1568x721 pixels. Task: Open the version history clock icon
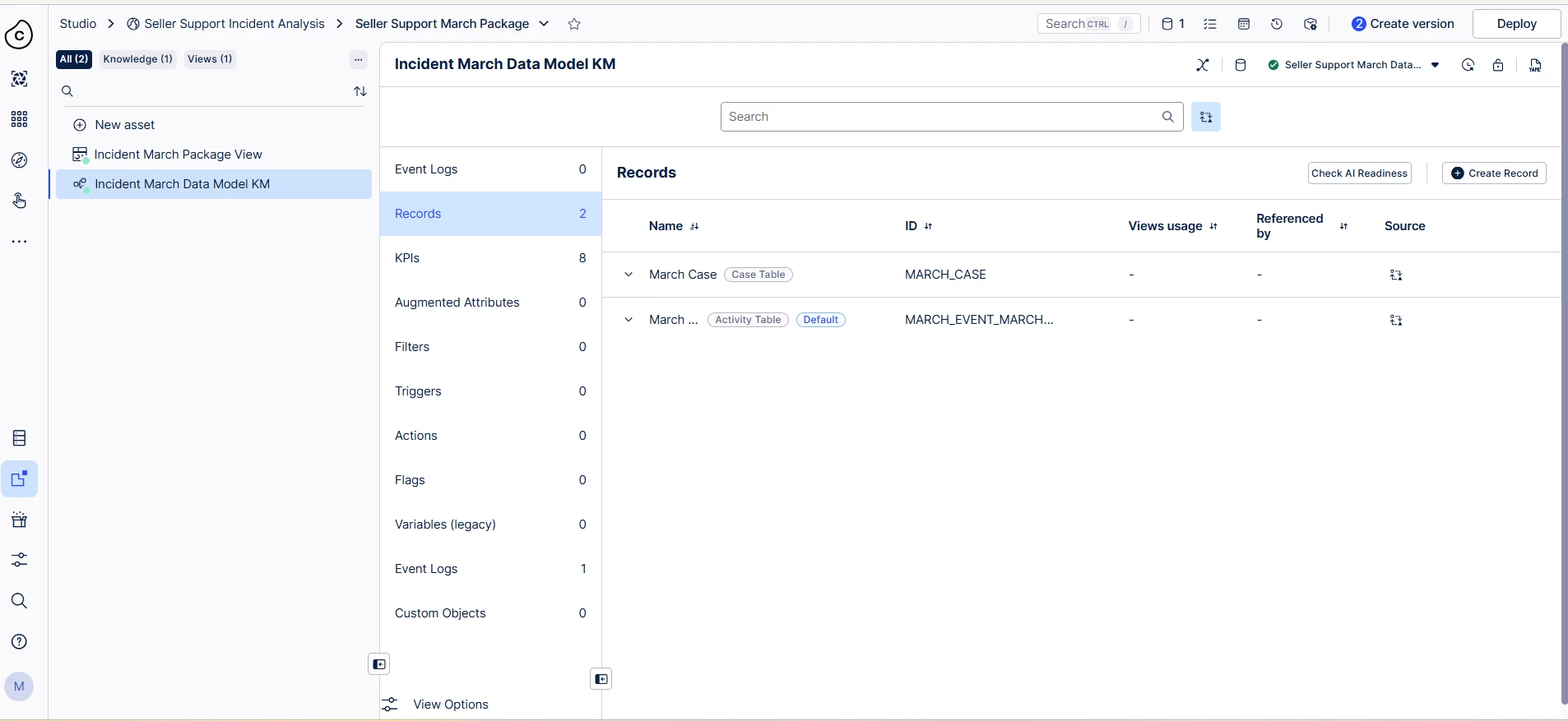click(x=1277, y=24)
